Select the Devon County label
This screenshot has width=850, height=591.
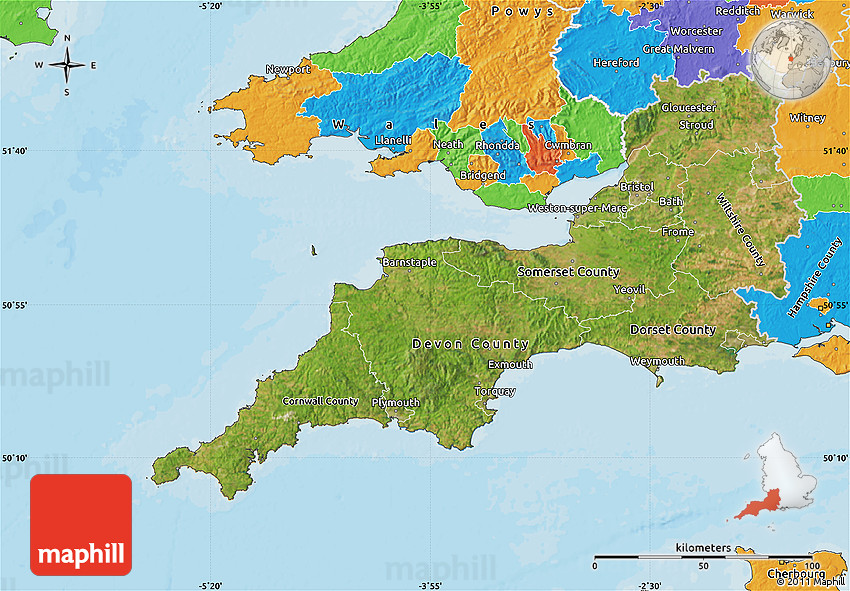tap(470, 344)
